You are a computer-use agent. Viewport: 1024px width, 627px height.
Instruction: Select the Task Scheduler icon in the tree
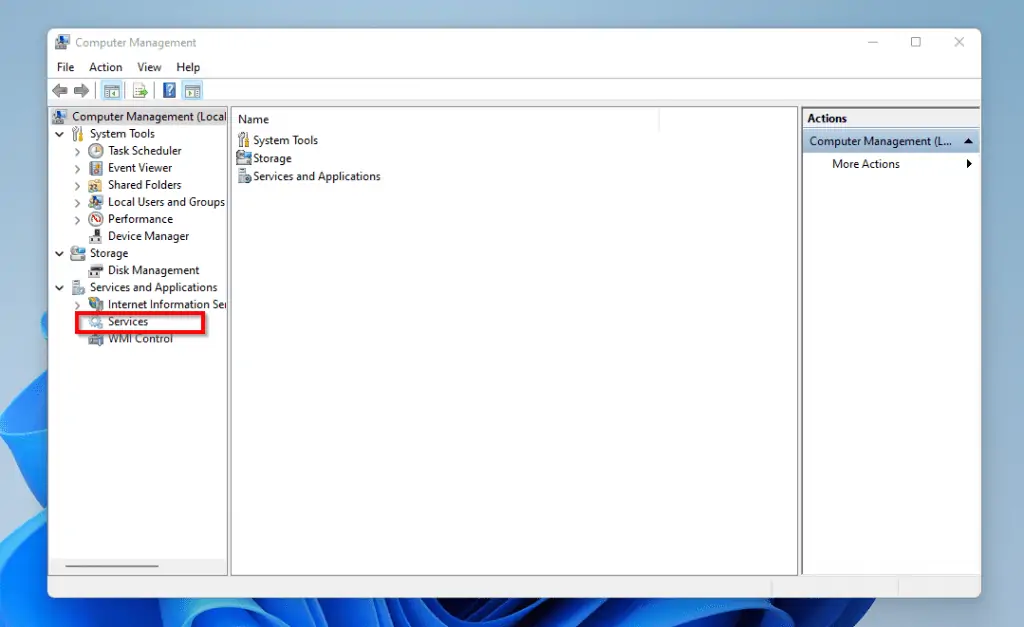[95, 150]
